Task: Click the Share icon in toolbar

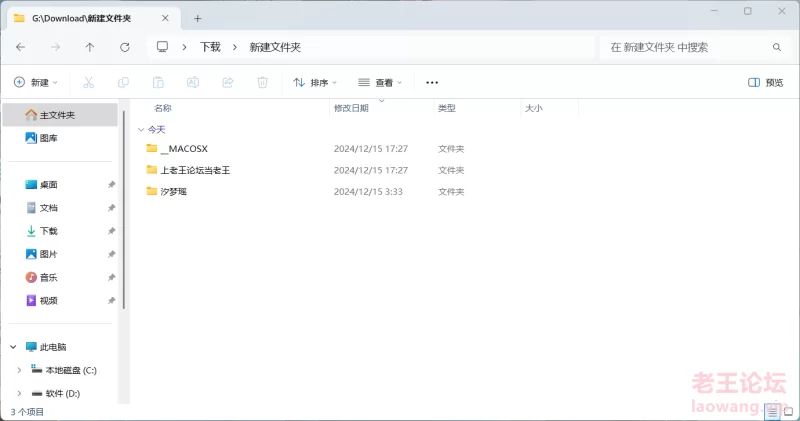Action: (x=227, y=83)
